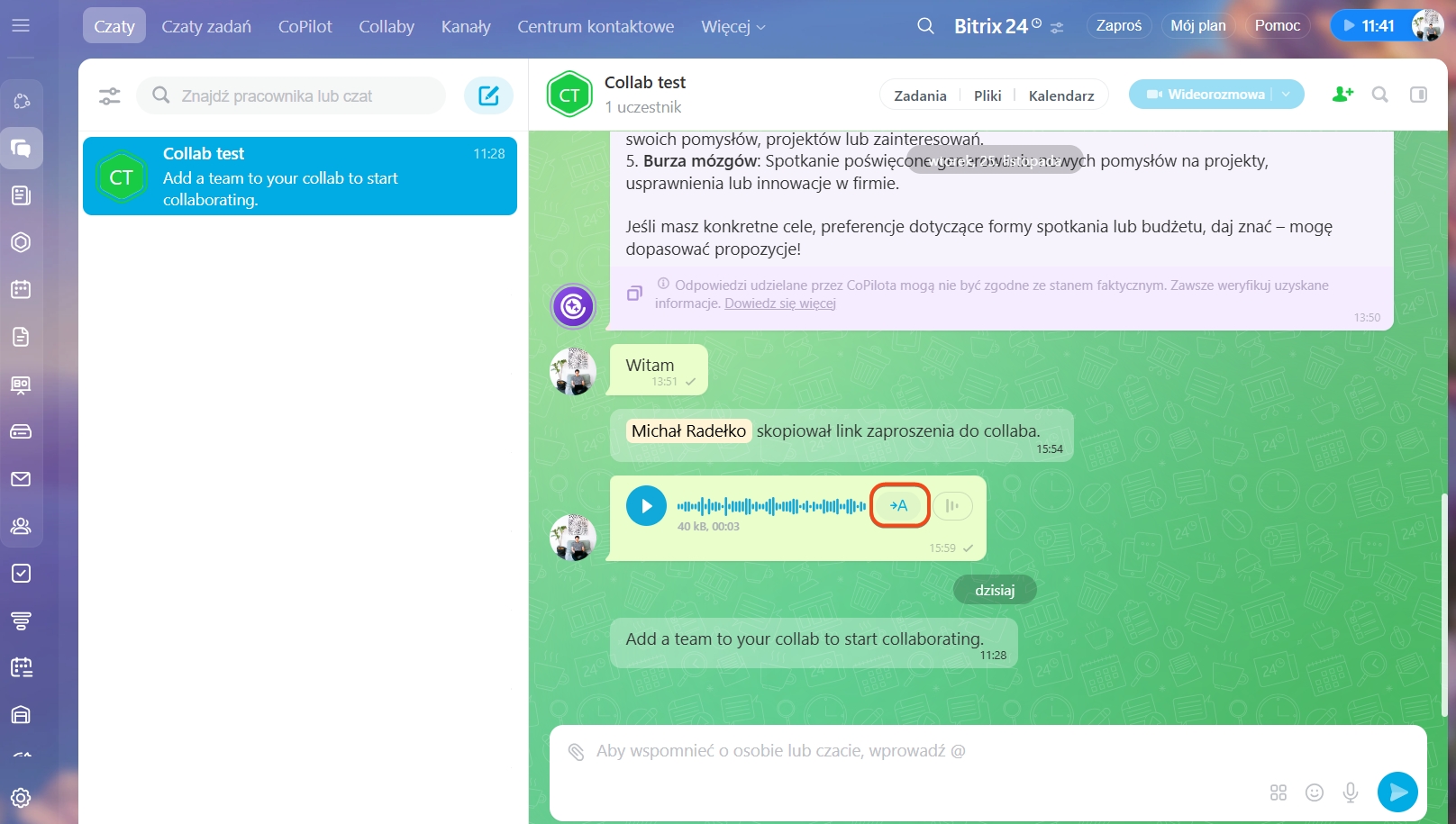Open the hexagon icon in left sidebar
Screen dimensions: 1456x824
pyautogui.click(x=21, y=242)
